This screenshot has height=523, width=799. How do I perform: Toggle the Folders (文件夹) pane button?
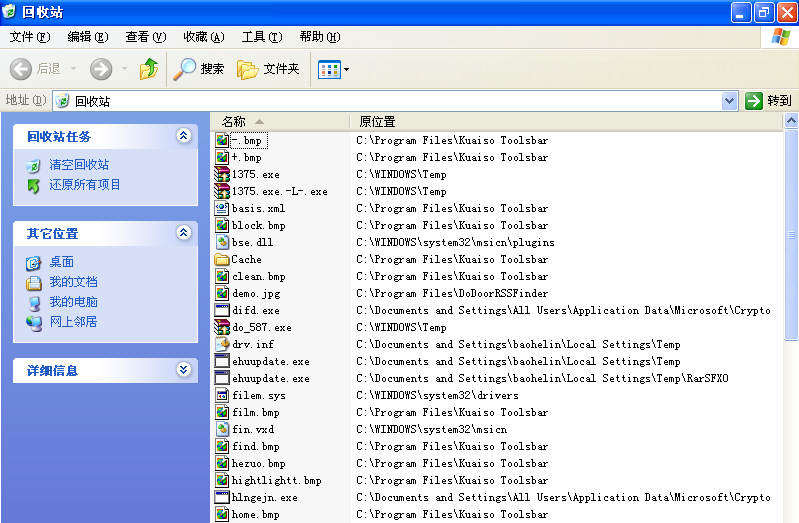268,69
